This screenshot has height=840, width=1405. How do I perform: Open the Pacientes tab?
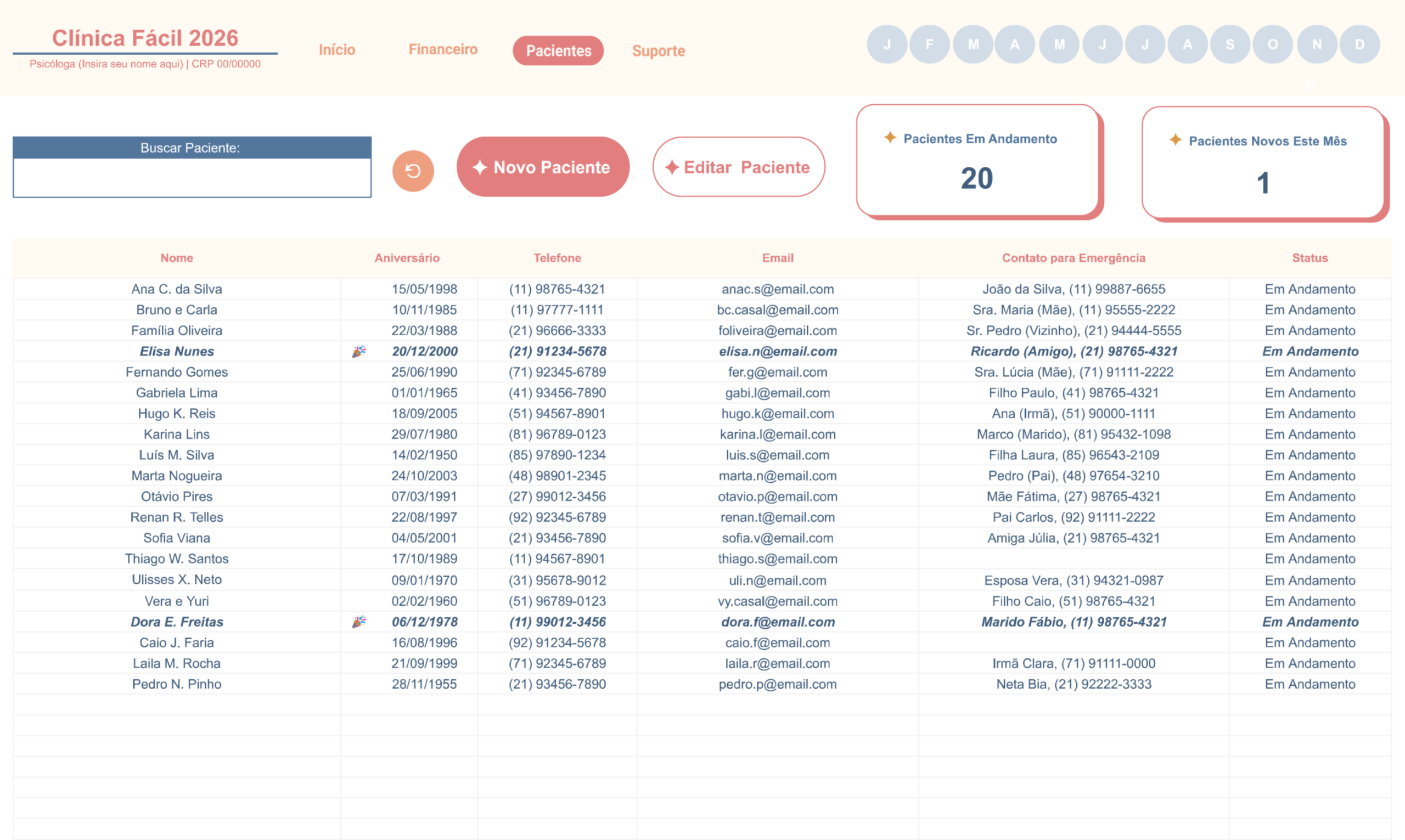click(558, 51)
